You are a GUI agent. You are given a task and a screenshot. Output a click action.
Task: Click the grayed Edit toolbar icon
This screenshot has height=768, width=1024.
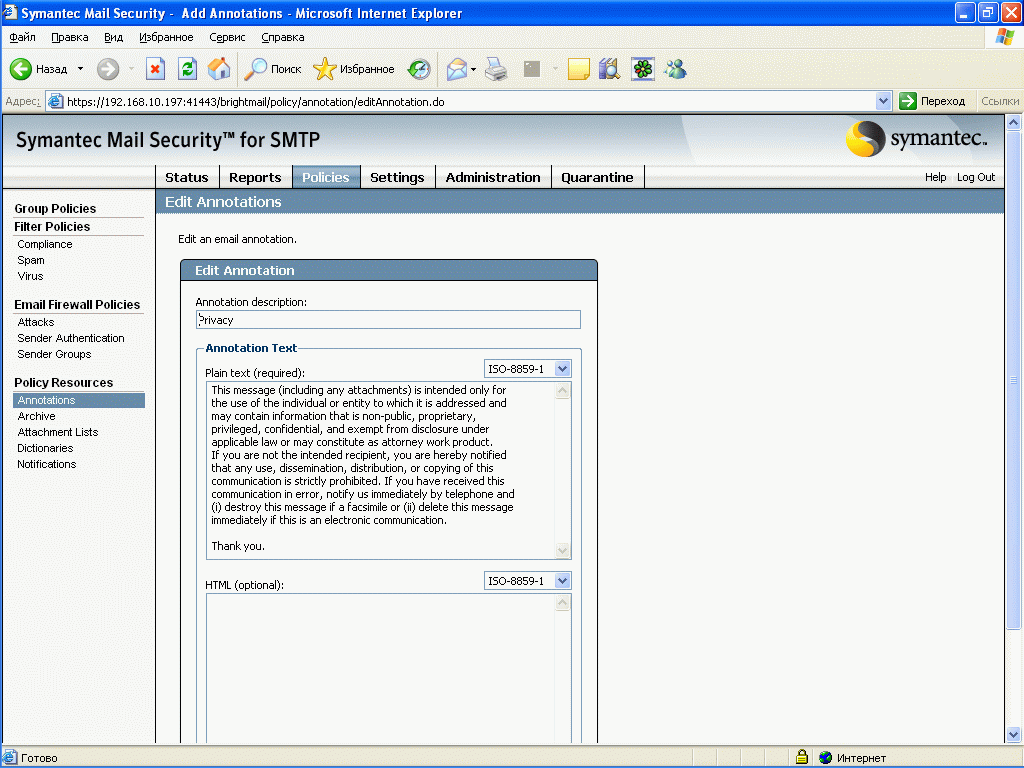click(x=532, y=69)
